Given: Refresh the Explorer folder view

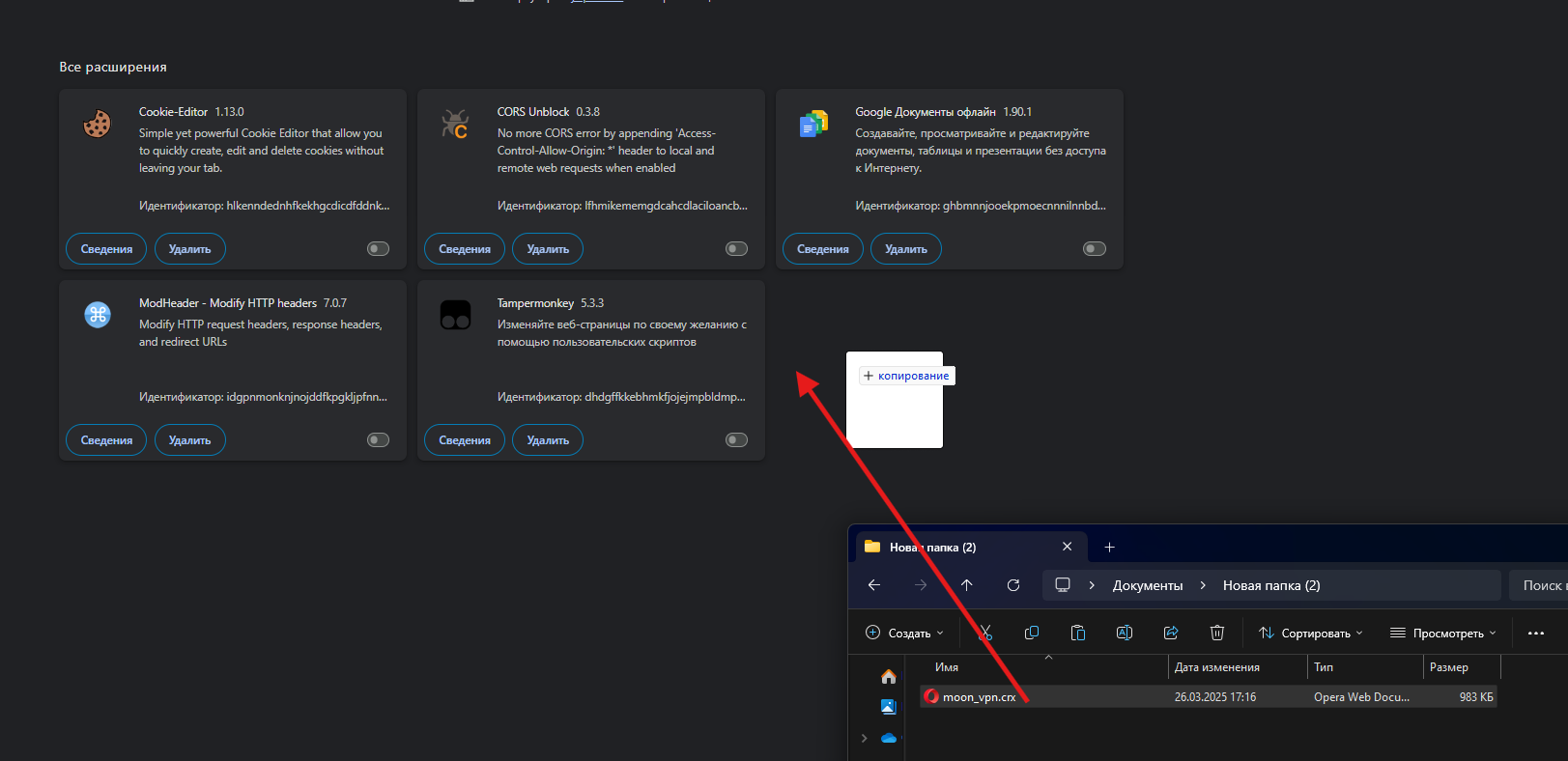Looking at the screenshot, I should [1012, 585].
